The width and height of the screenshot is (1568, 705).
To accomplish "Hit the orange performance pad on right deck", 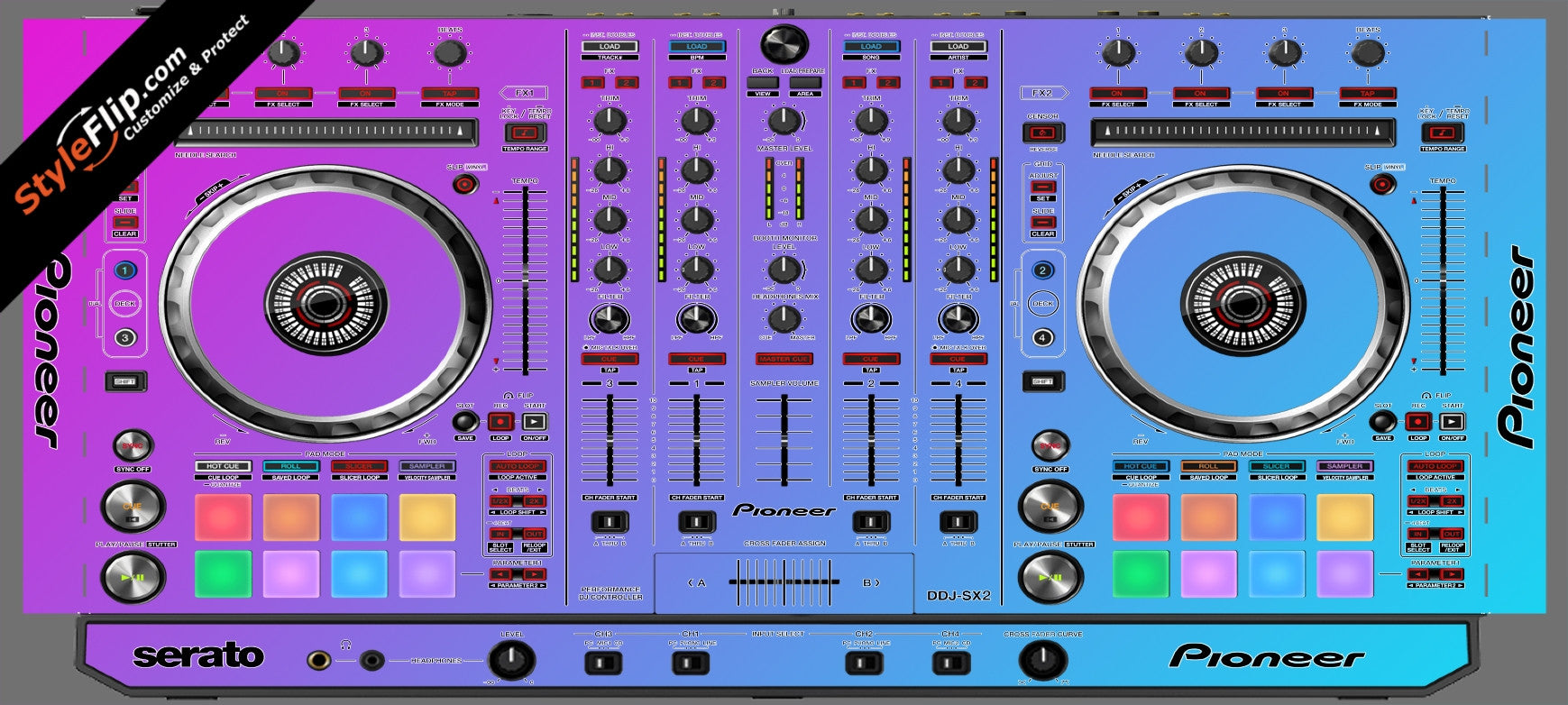I will coord(1208,517).
